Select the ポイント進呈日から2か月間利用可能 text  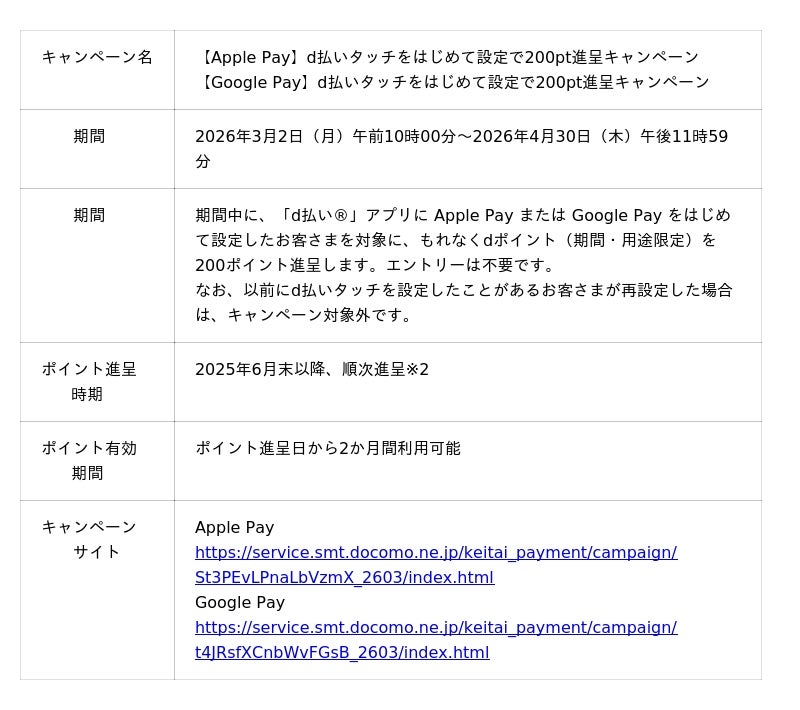tap(327, 449)
